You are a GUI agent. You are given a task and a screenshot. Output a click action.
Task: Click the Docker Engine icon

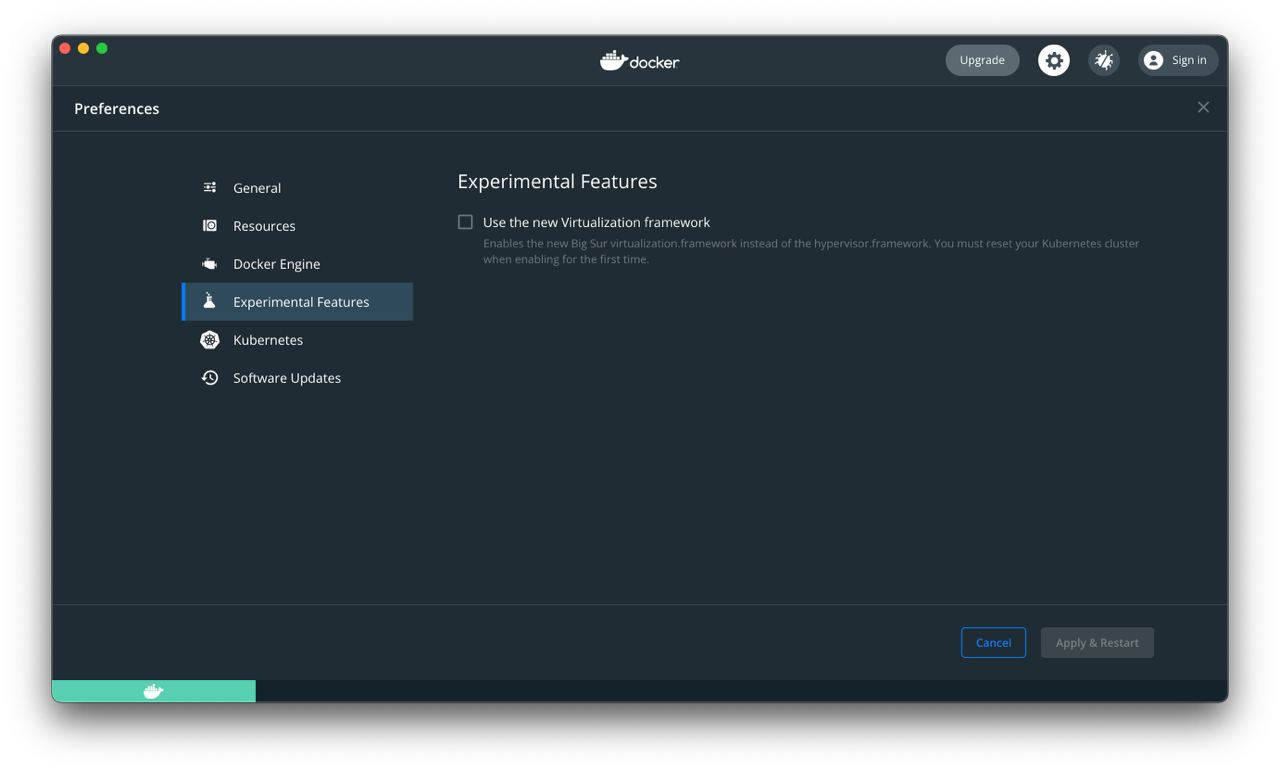click(210, 264)
